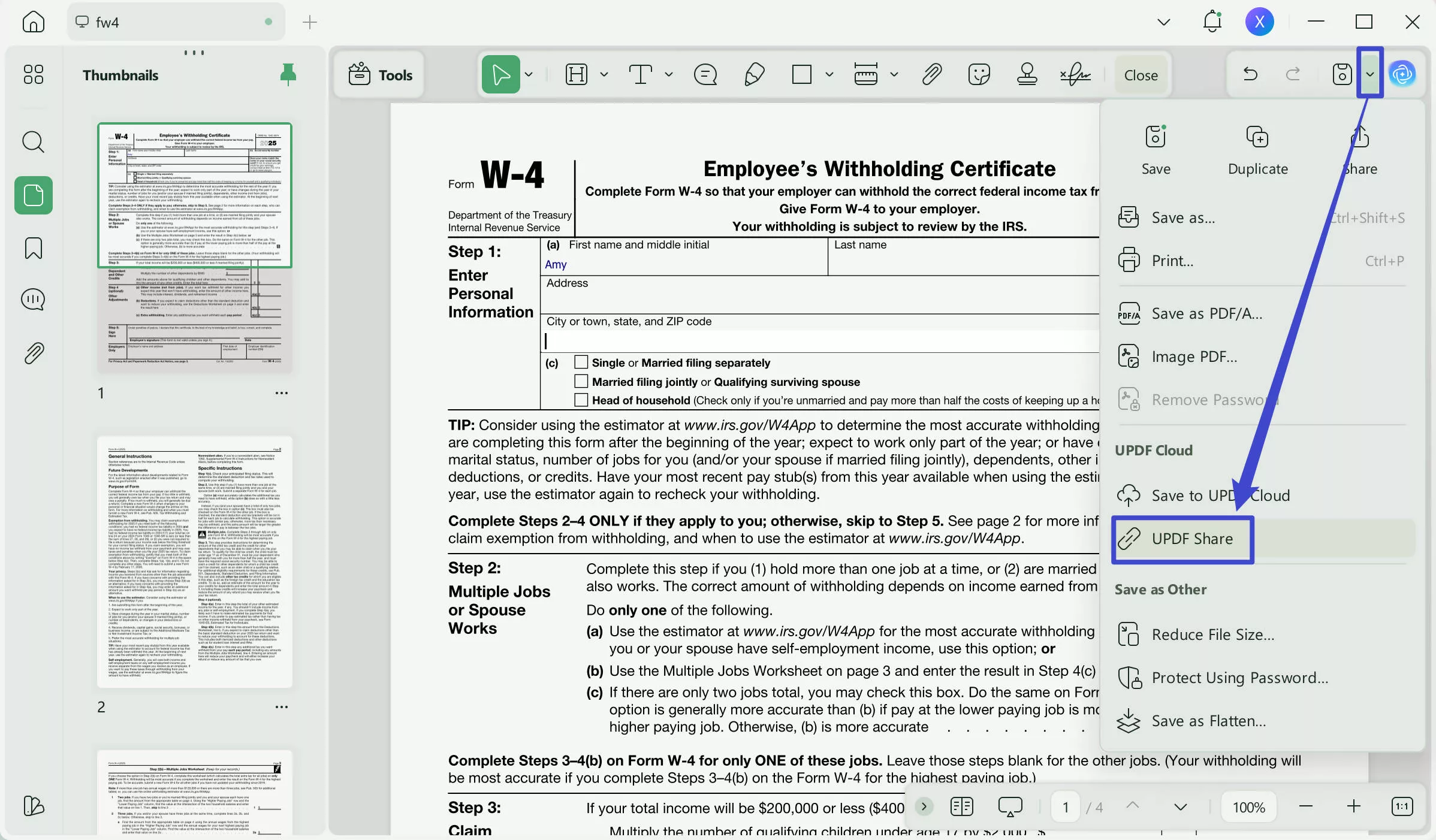Screen dimensions: 1436x840
Task: Click the stamp tool icon
Action: point(1027,75)
